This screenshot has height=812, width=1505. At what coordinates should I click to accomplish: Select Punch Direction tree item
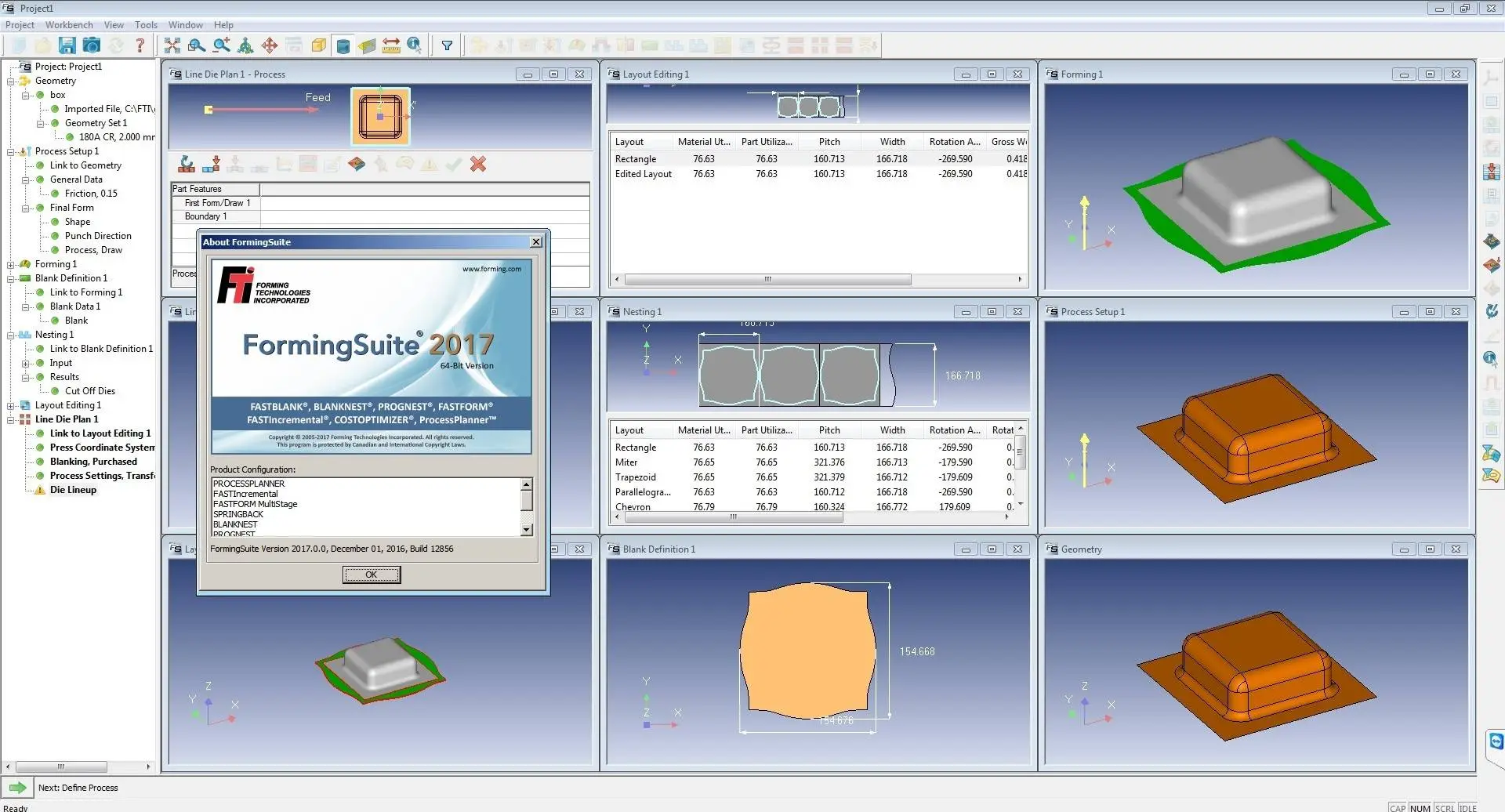(x=98, y=236)
